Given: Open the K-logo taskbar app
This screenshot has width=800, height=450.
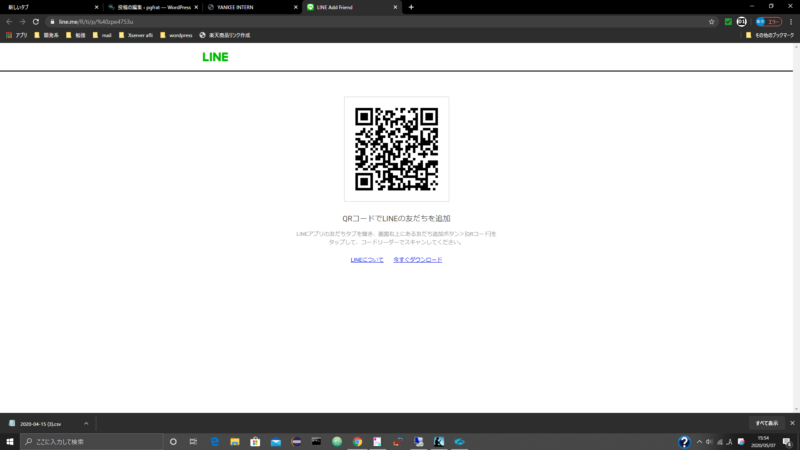Looking at the screenshot, I should point(439,441).
